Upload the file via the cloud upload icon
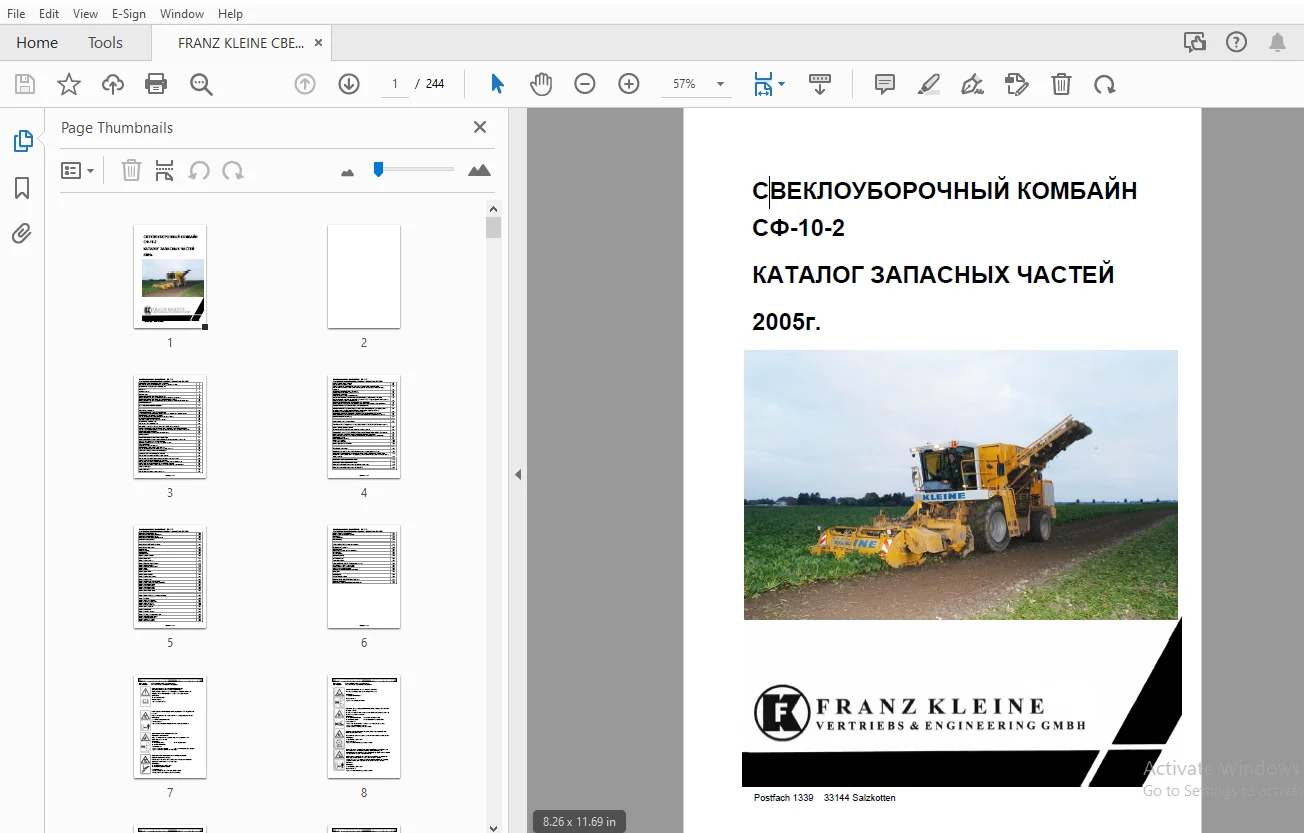The image size is (1304, 833). coord(113,84)
